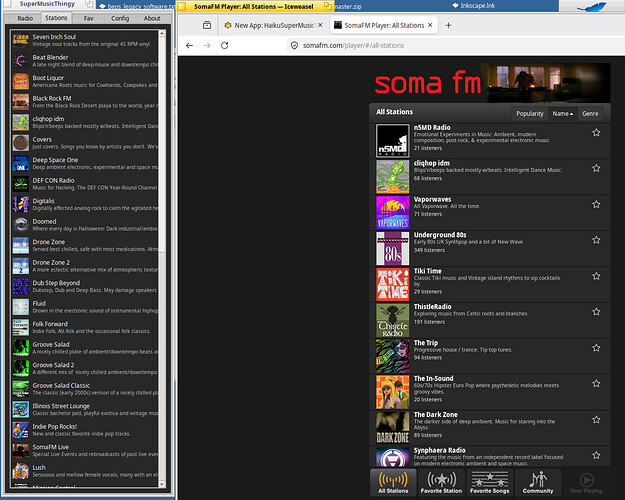Image resolution: width=625 pixels, height=500 pixels.
Task: Focus the Inkscape.lnk window title tab
Action: [x=474, y=6]
